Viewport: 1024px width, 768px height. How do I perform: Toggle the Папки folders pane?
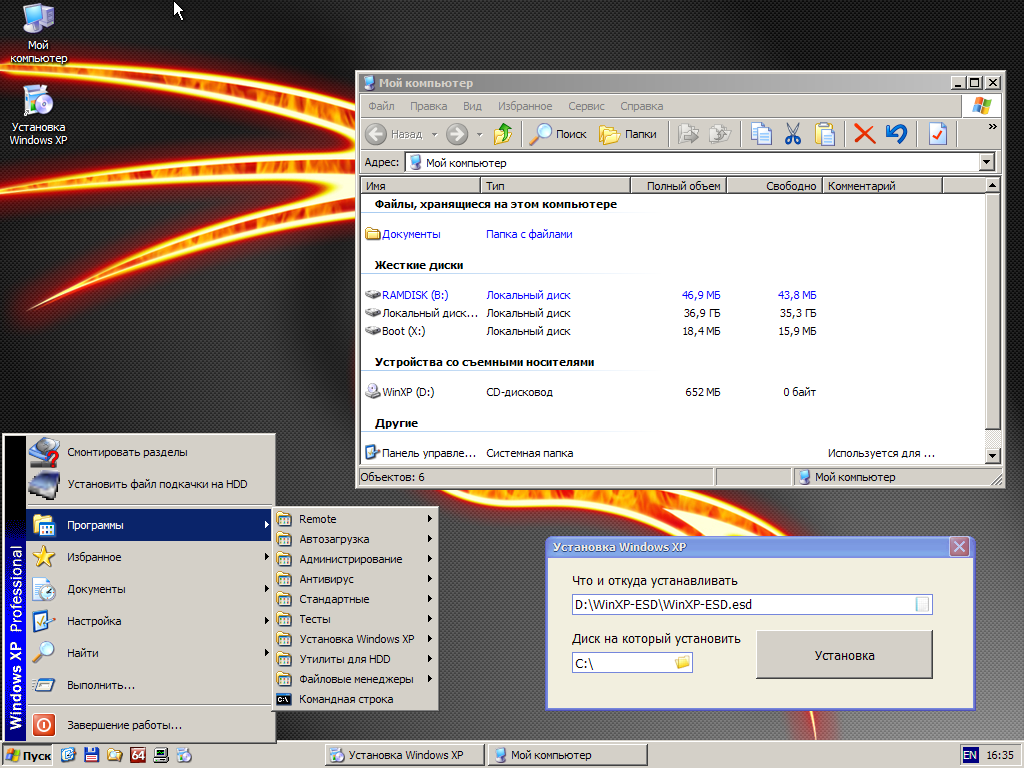pos(628,134)
